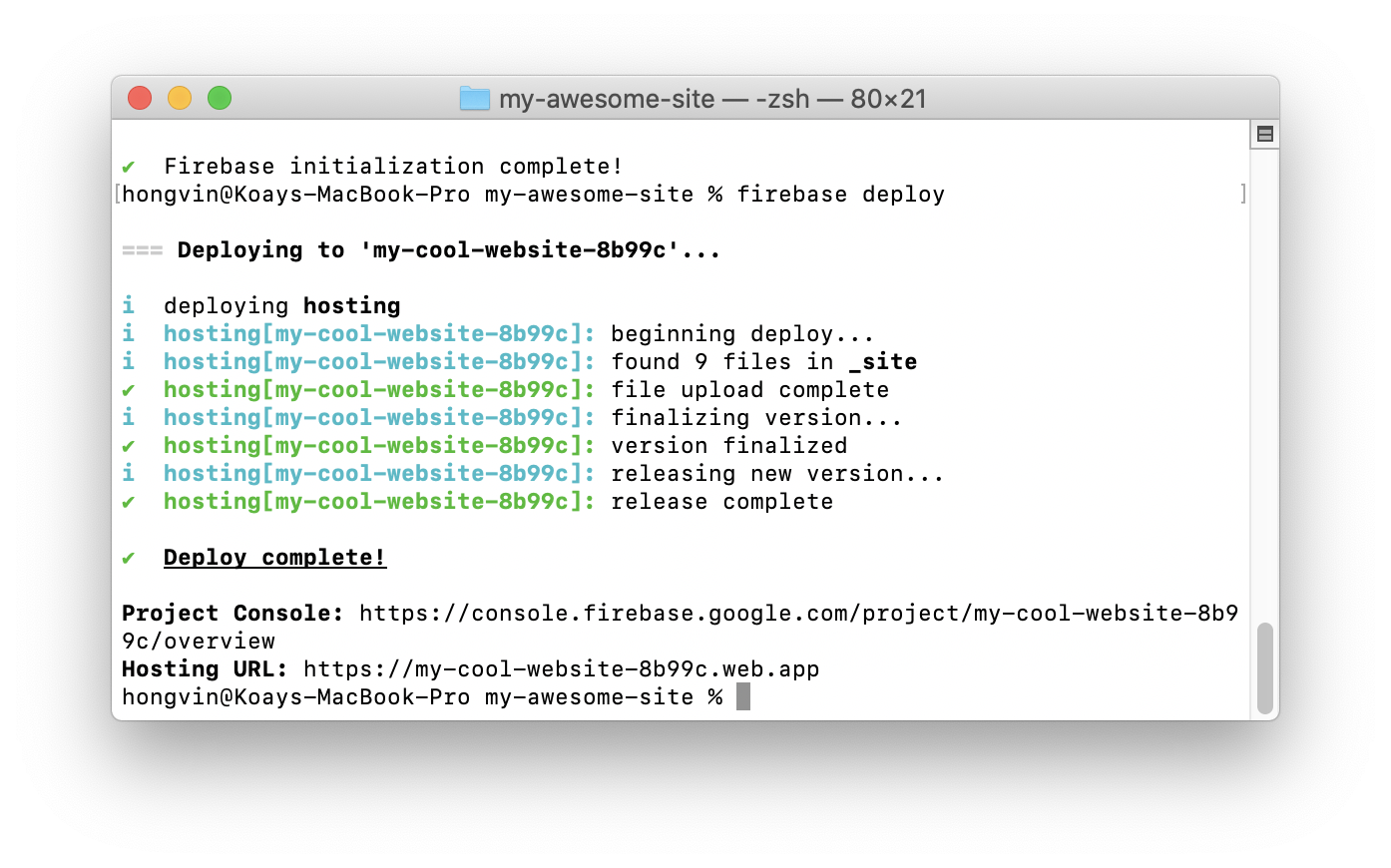Screen dimensions: 1391x868
Task: Click the info marker beside deploying hosting
Action: pyautogui.click(x=128, y=305)
